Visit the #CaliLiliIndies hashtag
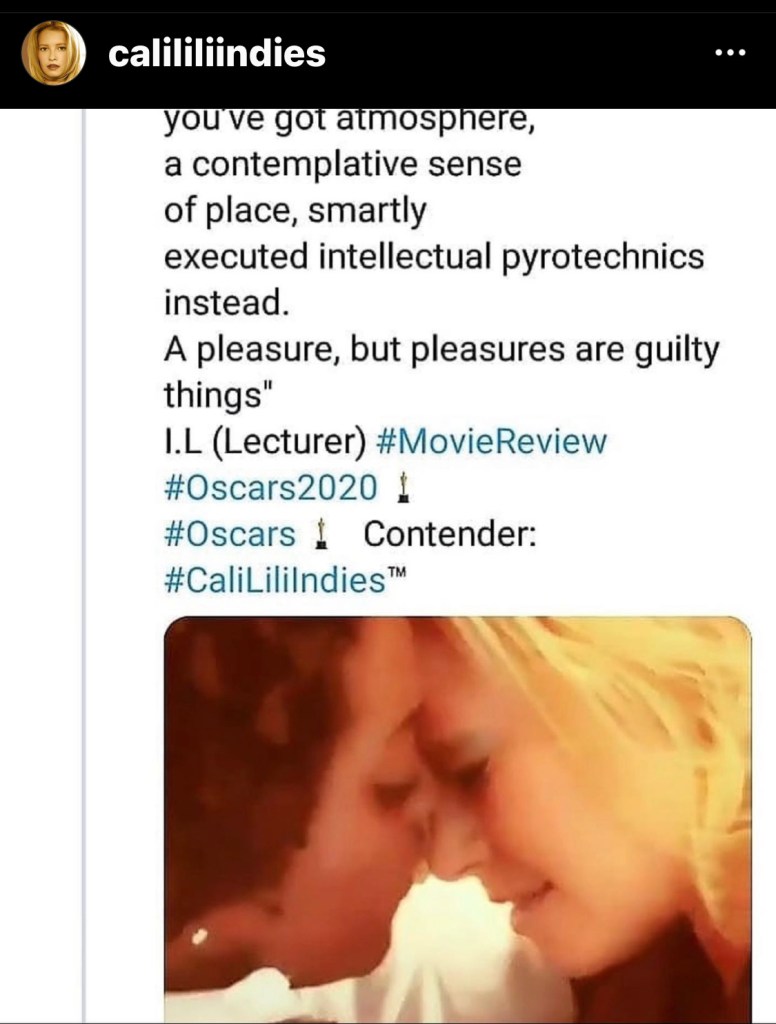The width and height of the screenshot is (776, 1024). (x=271, y=580)
